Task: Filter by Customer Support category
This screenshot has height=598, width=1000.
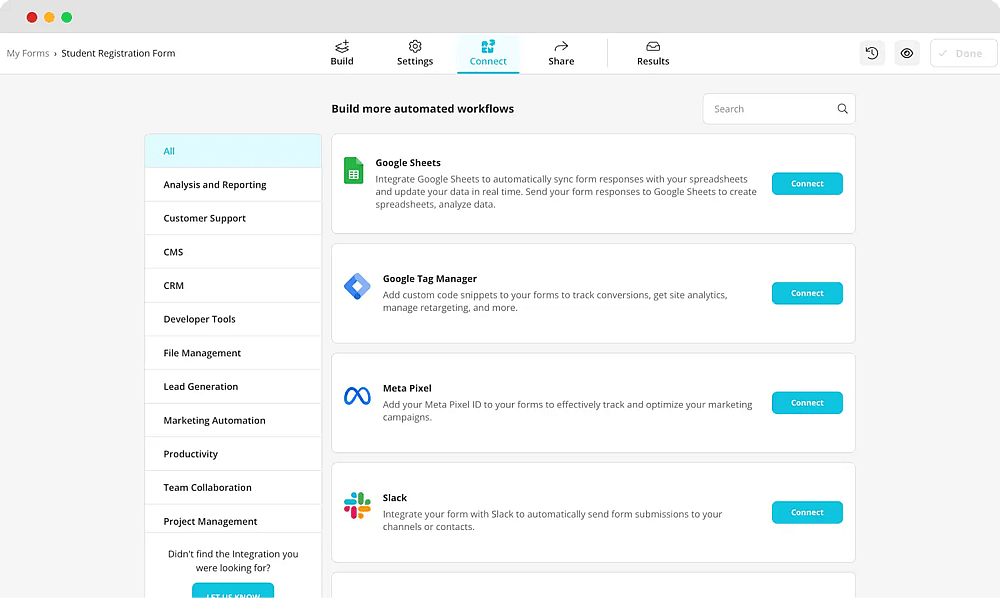Action: pyautogui.click(x=233, y=218)
